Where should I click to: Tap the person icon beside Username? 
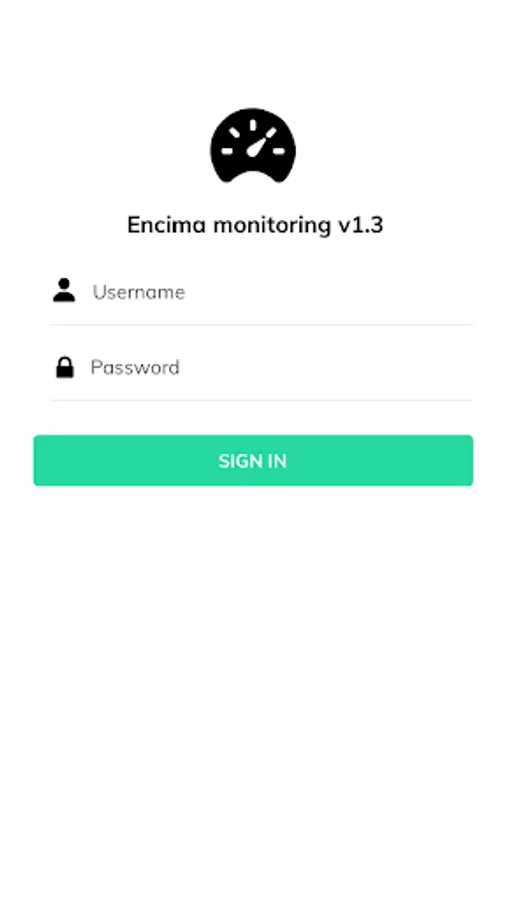pos(64,290)
